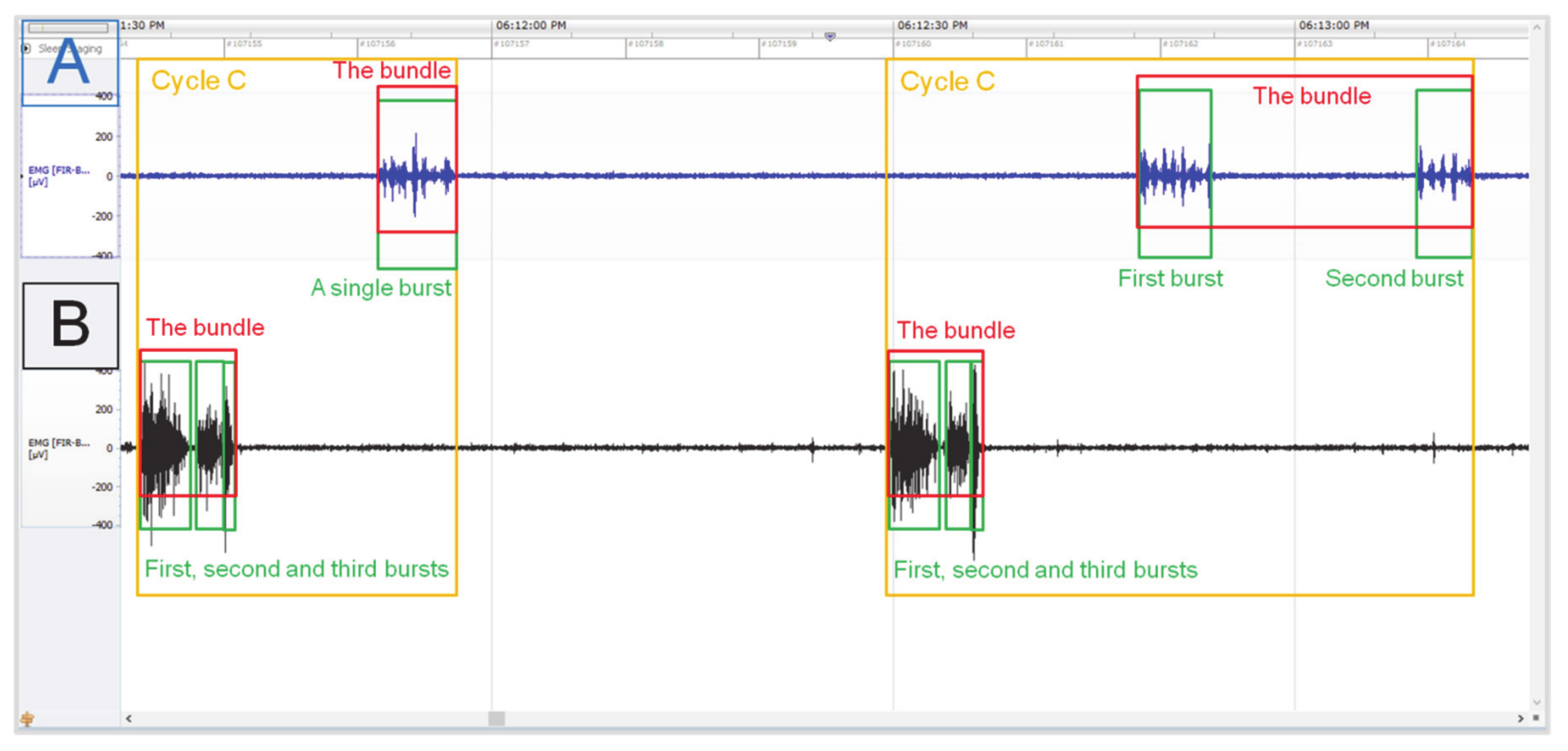Click the overview slider bar at top-left
Viewport: 1568px width, 751px height.
click(68, 28)
